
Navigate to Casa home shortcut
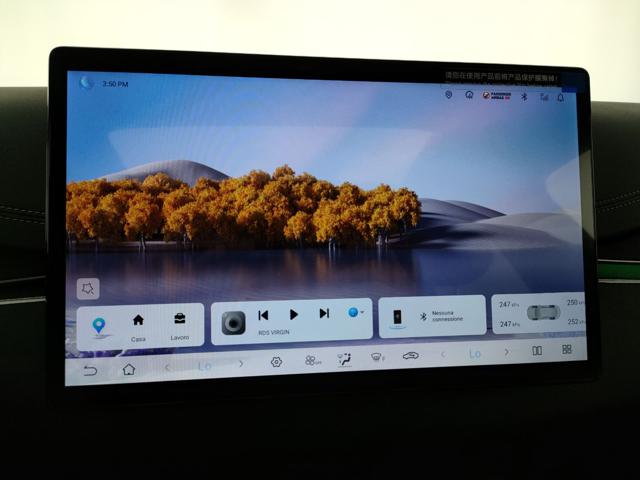pos(138,323)
